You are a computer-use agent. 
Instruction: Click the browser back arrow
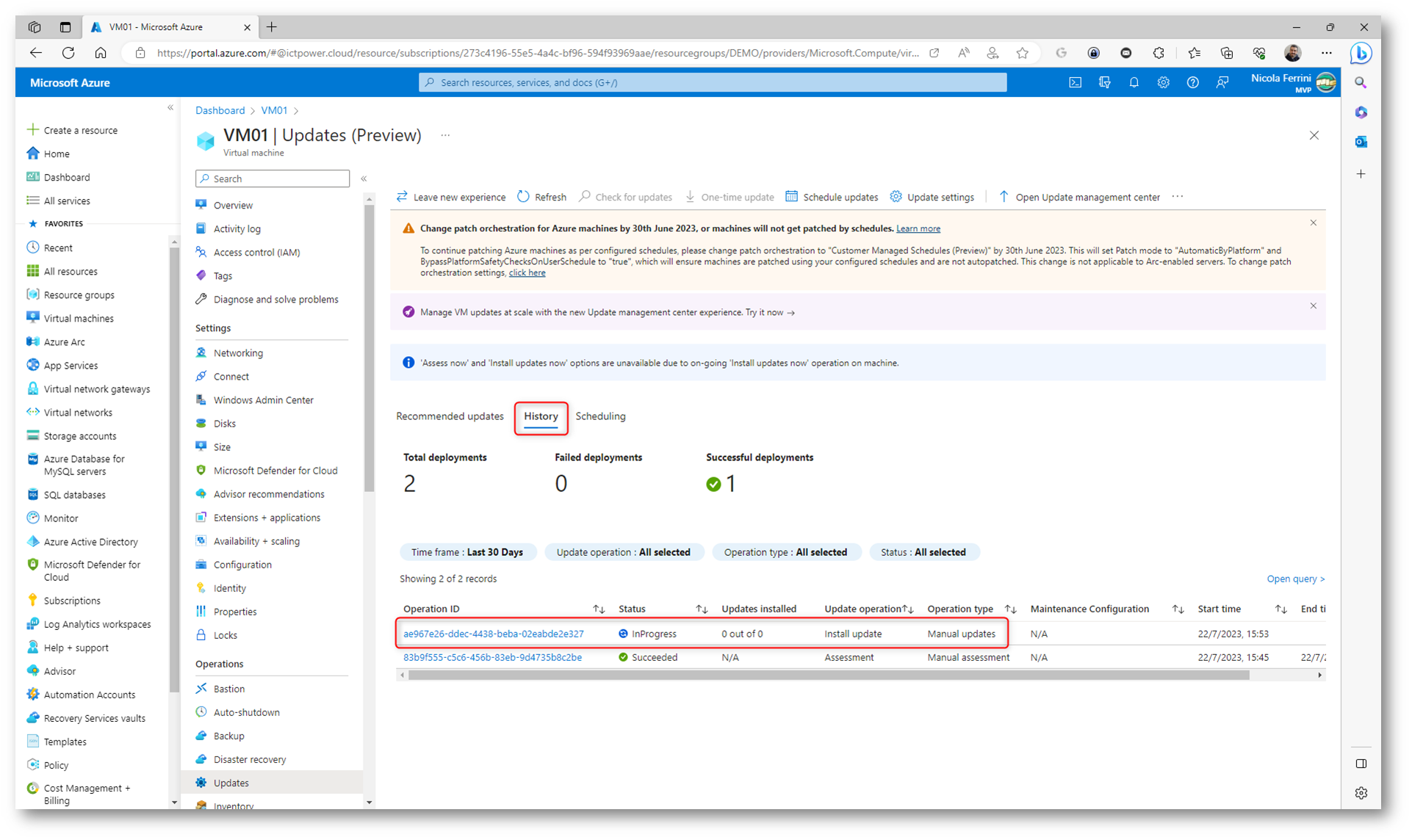tap(35, 53)
